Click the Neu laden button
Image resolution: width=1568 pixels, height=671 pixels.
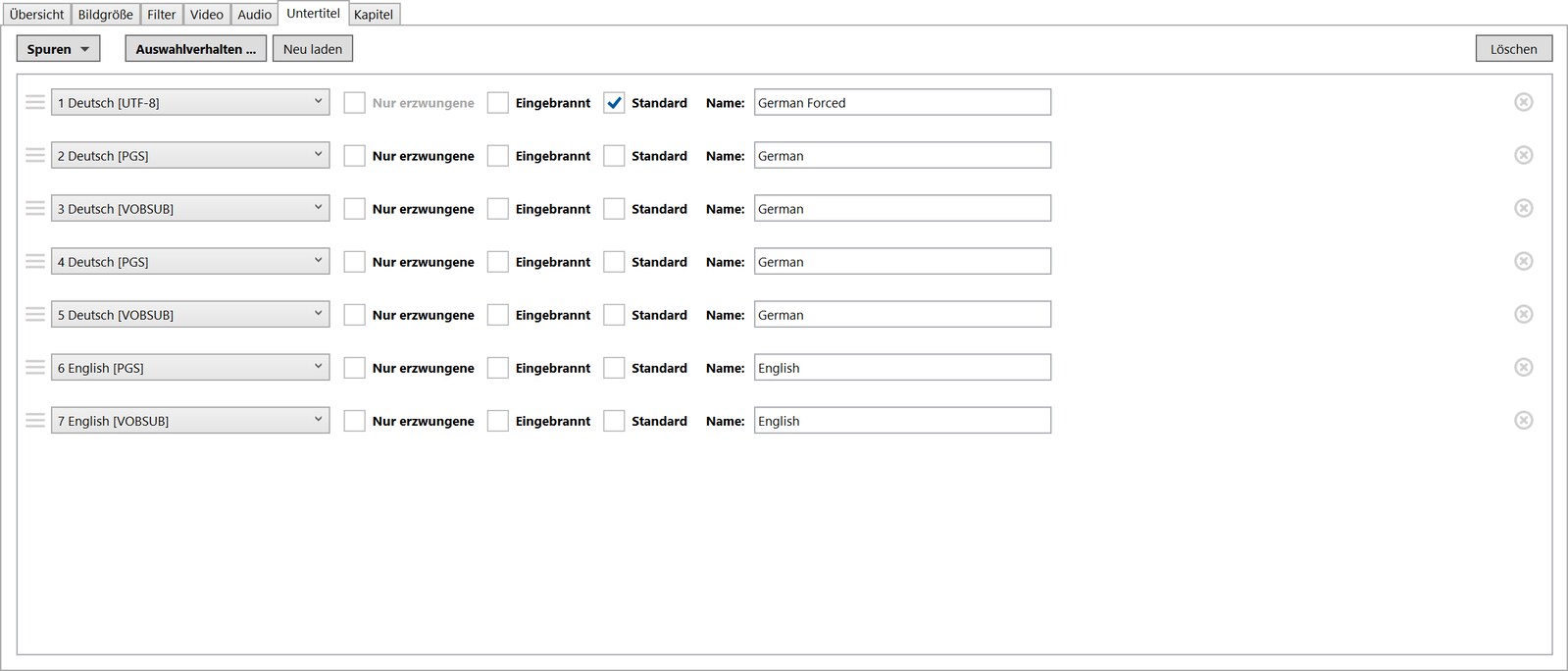tap(313, 49)
